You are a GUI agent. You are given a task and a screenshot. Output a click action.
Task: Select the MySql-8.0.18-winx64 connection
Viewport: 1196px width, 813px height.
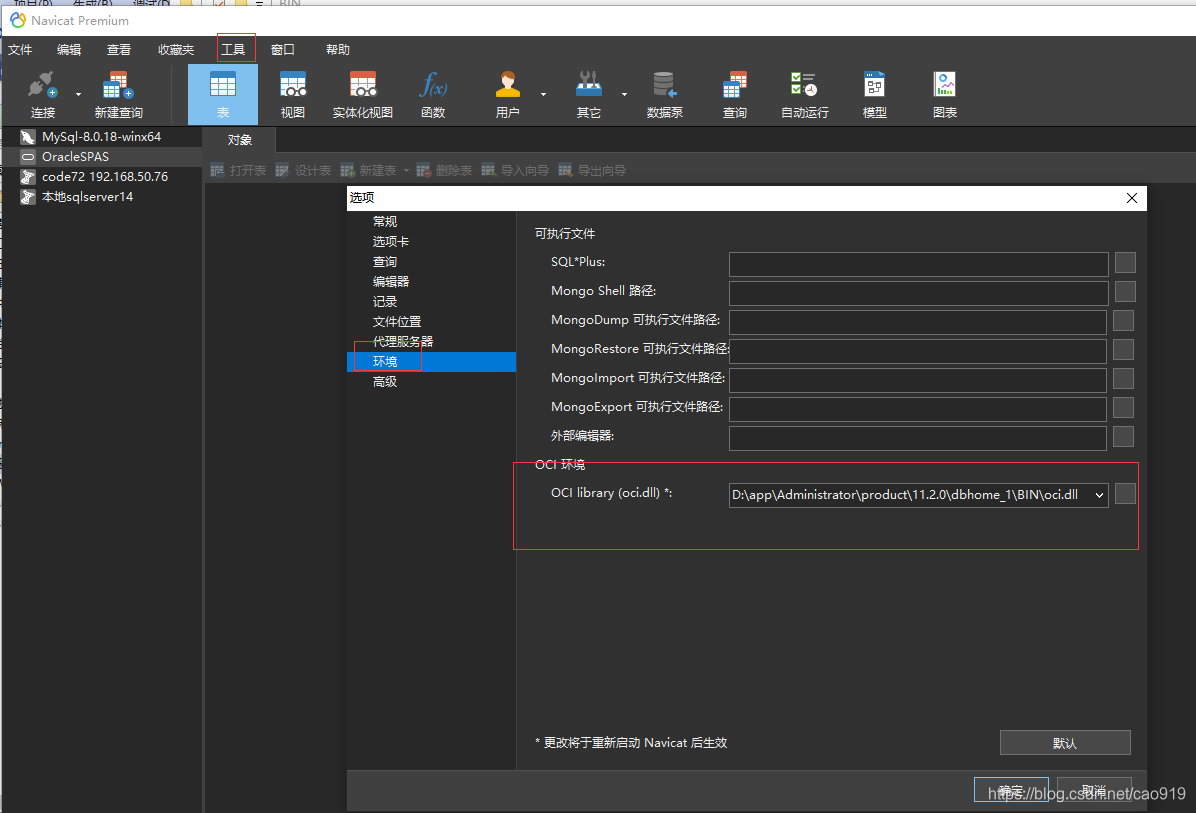click(x=101, y=137)
